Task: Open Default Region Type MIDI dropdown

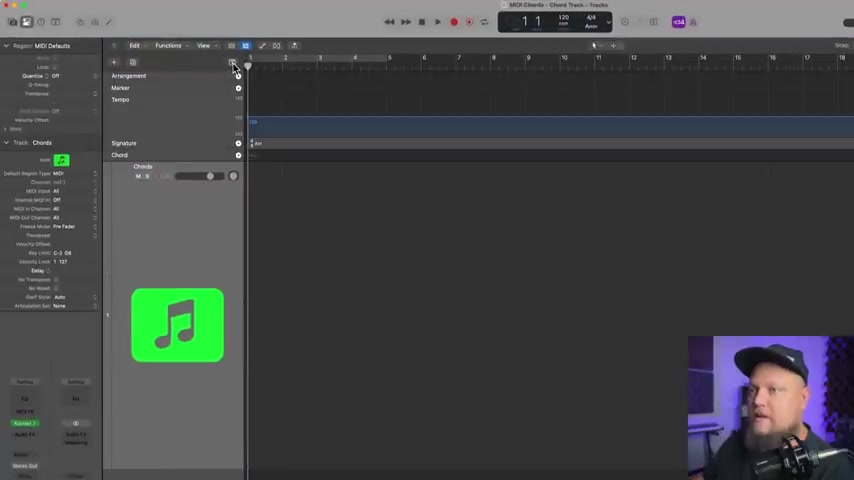Action: point(75,173)
